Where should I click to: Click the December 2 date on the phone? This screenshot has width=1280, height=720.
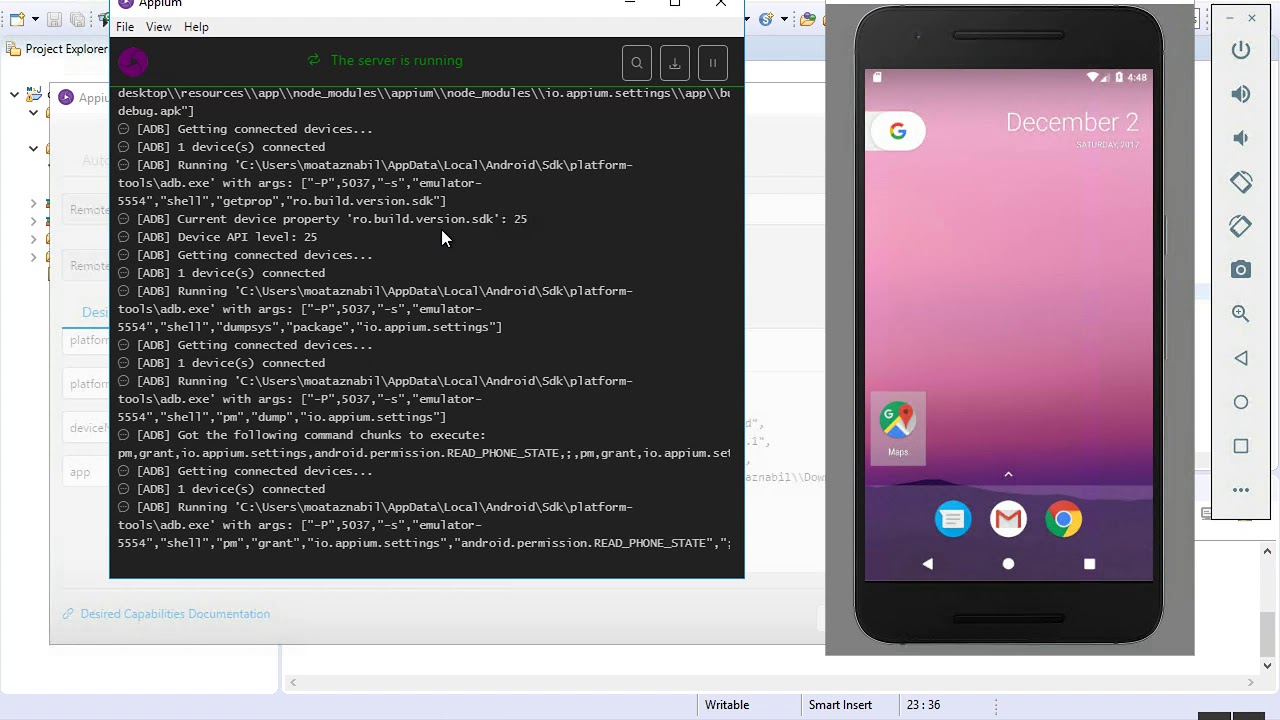pyautogui.click(x=1072, y=123)
